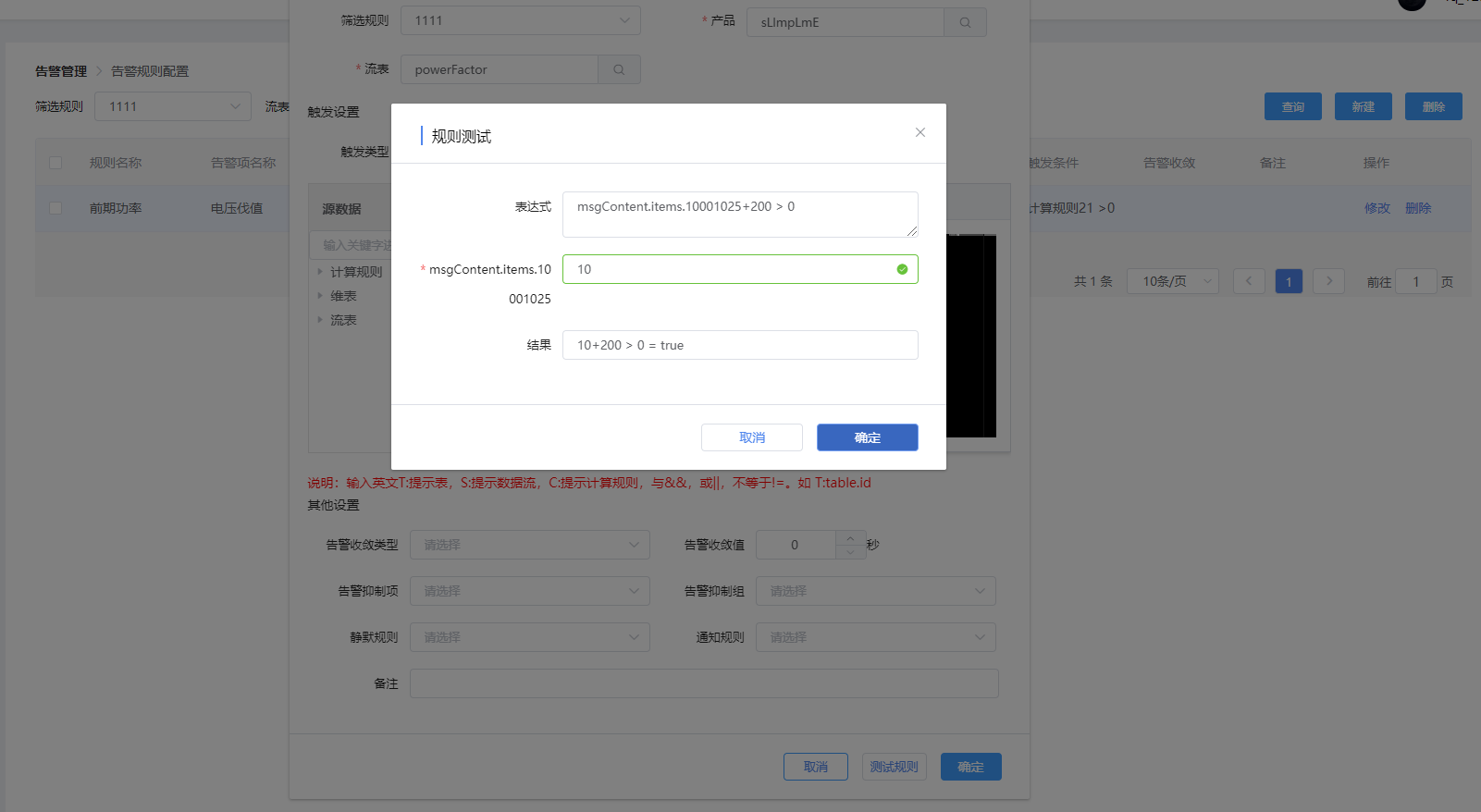Click the 结果 result field

740,345
